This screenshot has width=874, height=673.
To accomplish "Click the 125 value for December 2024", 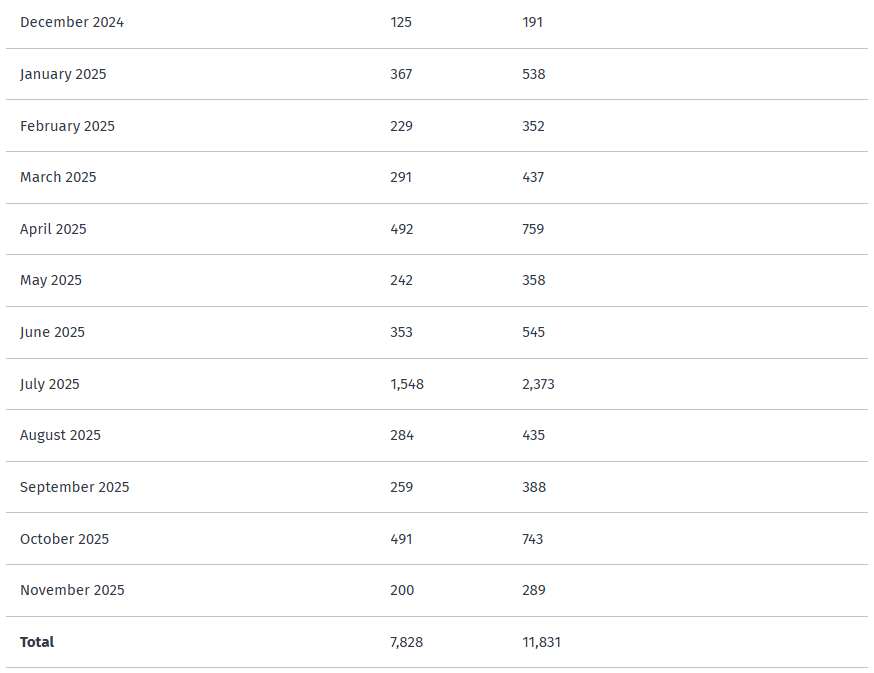I will [401, 22].
